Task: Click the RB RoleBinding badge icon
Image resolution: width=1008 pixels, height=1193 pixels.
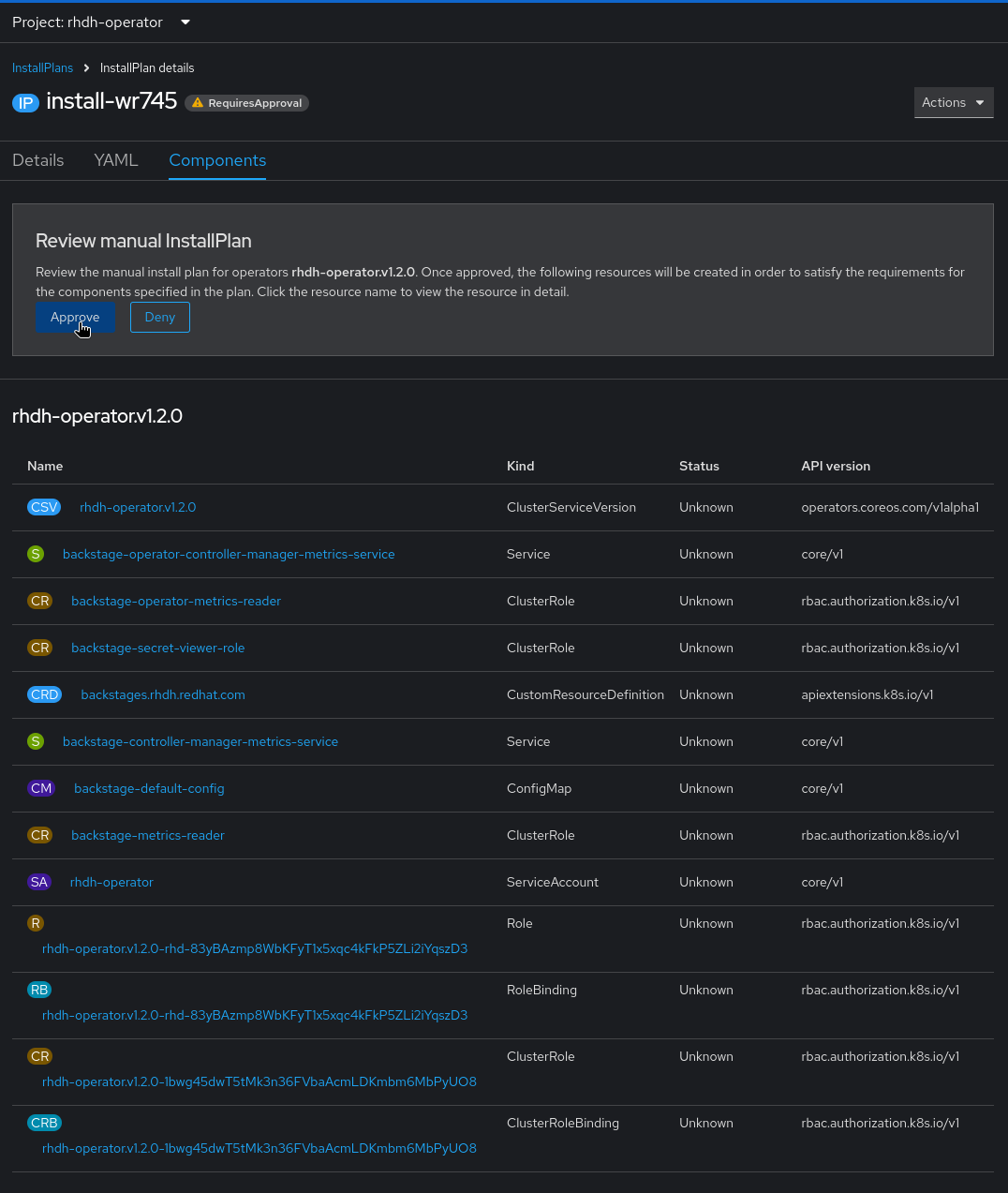Action: [39, 990]
